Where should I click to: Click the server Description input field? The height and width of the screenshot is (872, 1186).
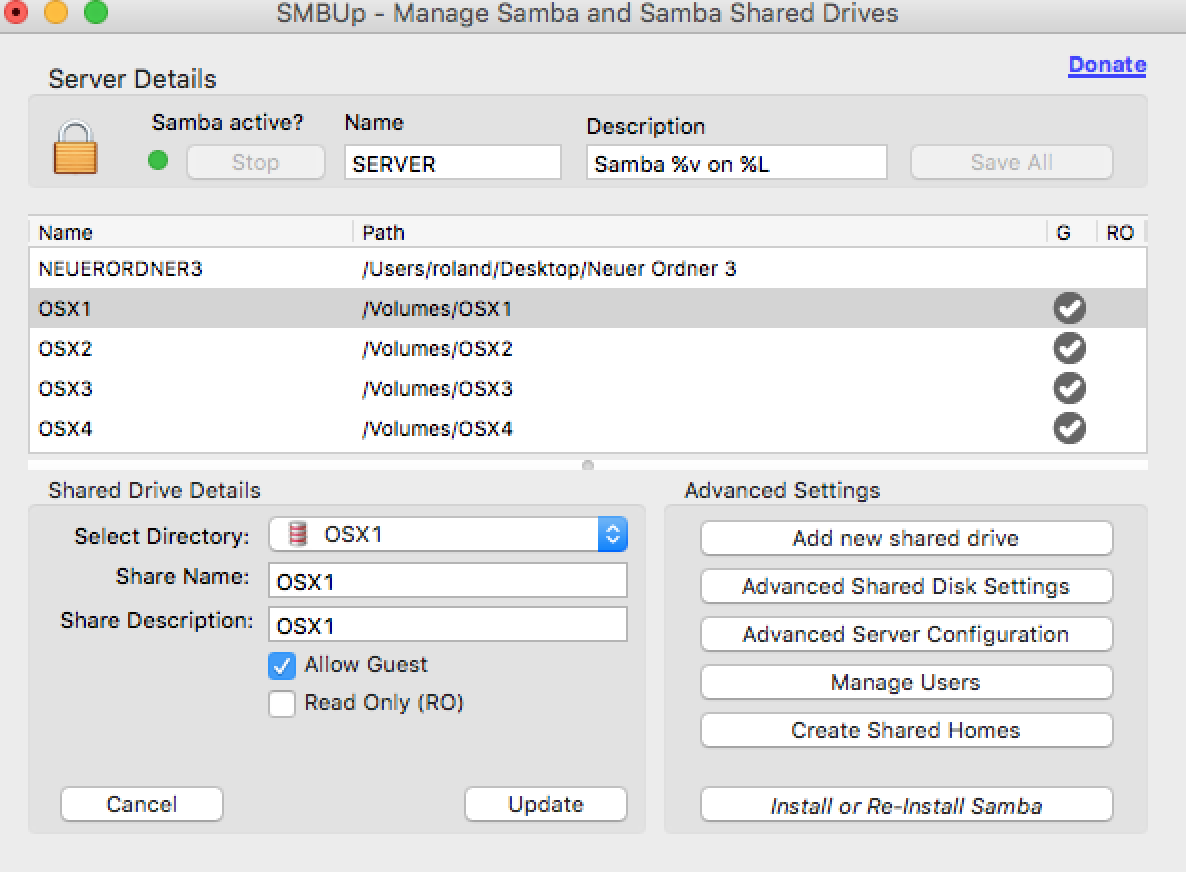click(x=736, y=163)
